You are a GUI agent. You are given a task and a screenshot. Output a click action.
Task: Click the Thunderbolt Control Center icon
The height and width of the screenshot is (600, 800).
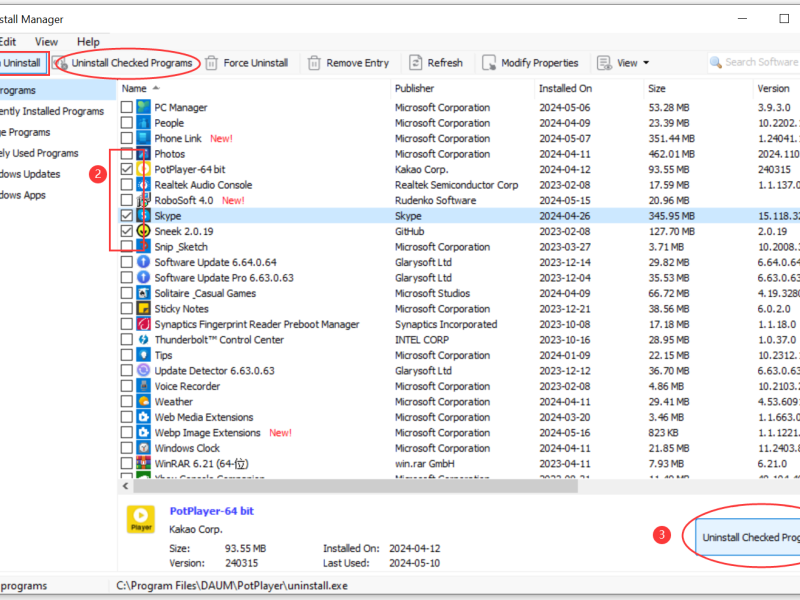click(143, 340)
